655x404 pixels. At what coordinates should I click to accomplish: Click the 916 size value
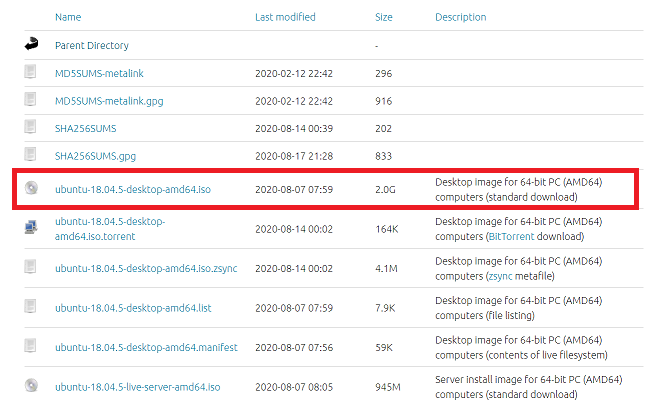(383, 101)
